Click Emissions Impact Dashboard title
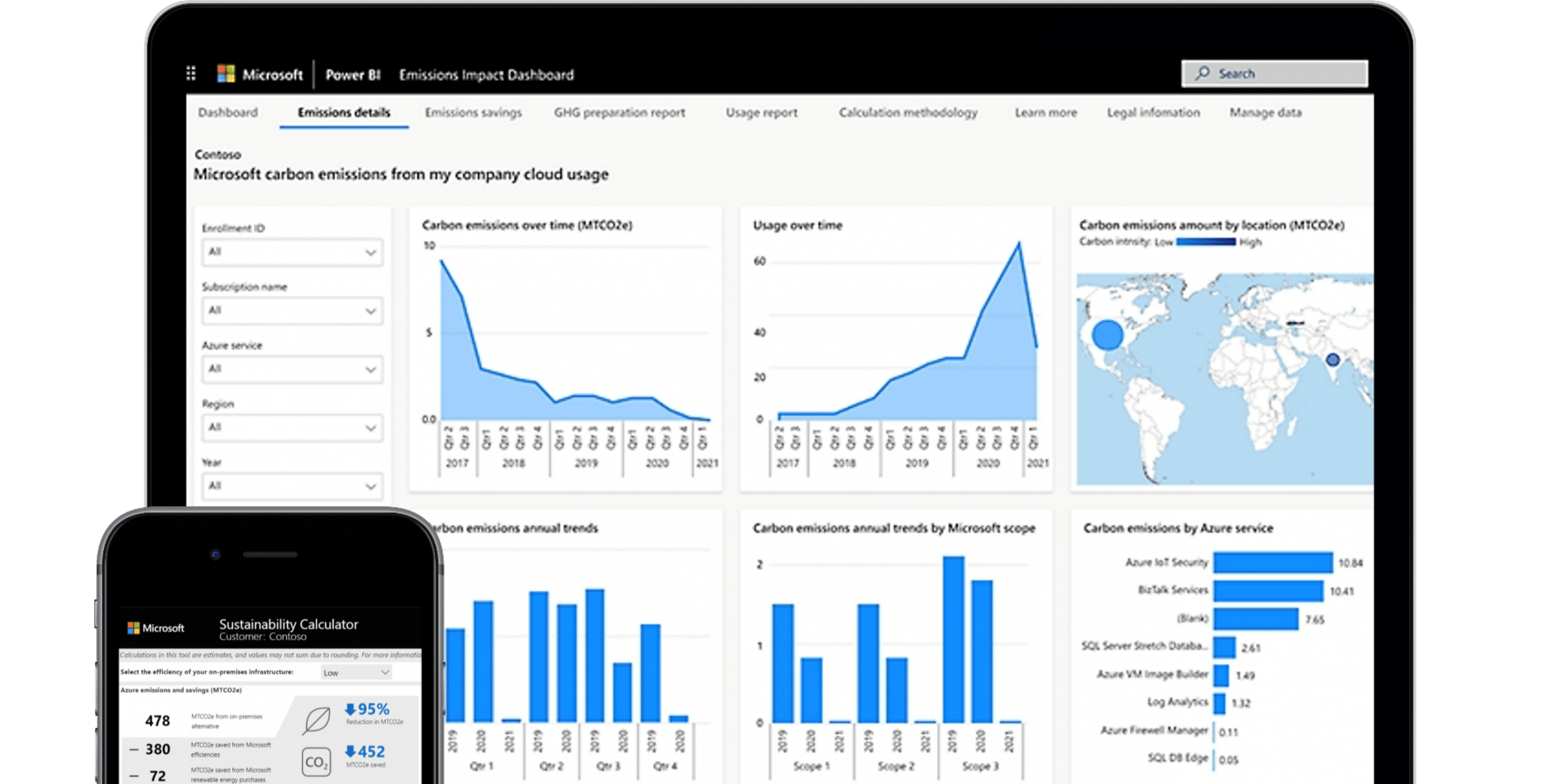Viewport: 1560px width, 784px height. click(x=486, y=74)
